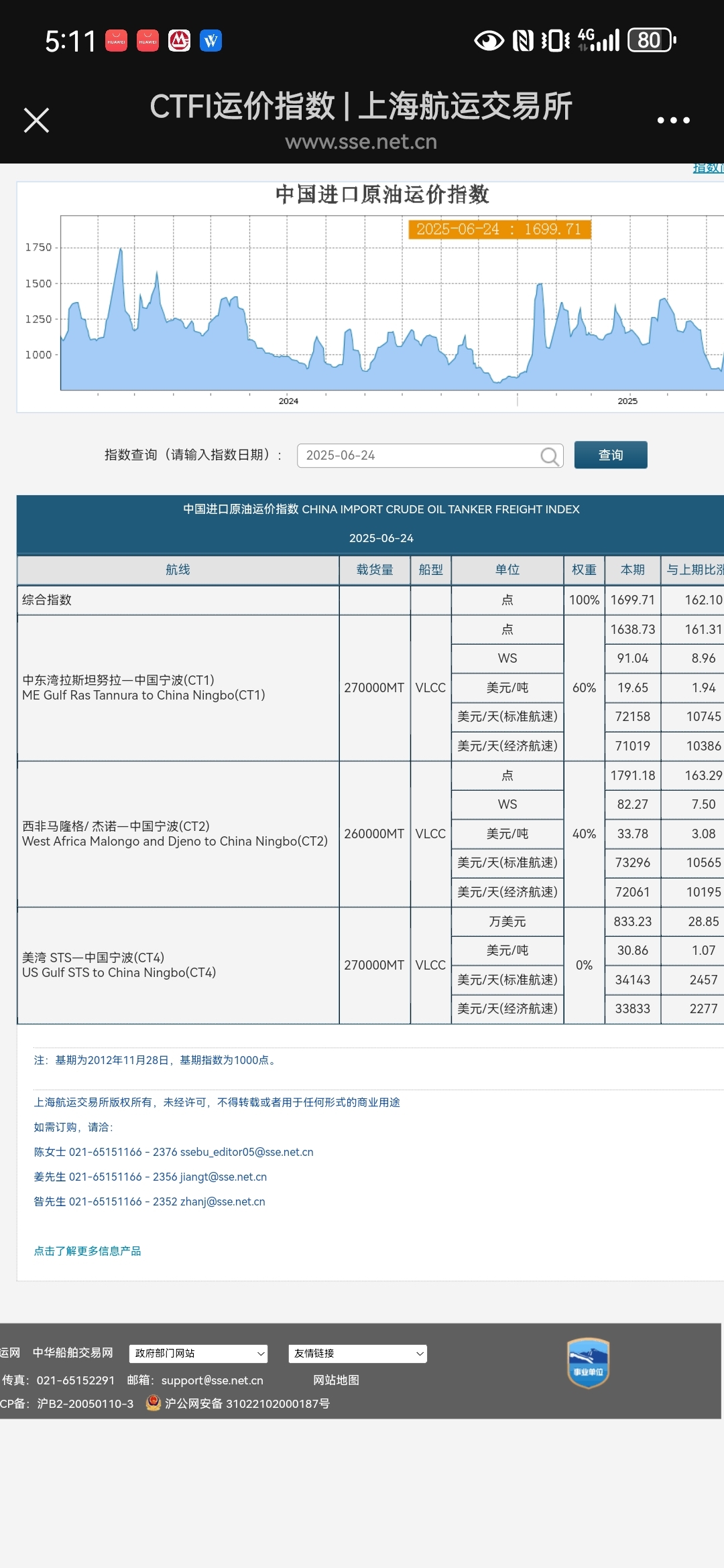Open the 友情链接 dropdown
The height and width of the screenshot is (1568, 724).
[358, 1354]
